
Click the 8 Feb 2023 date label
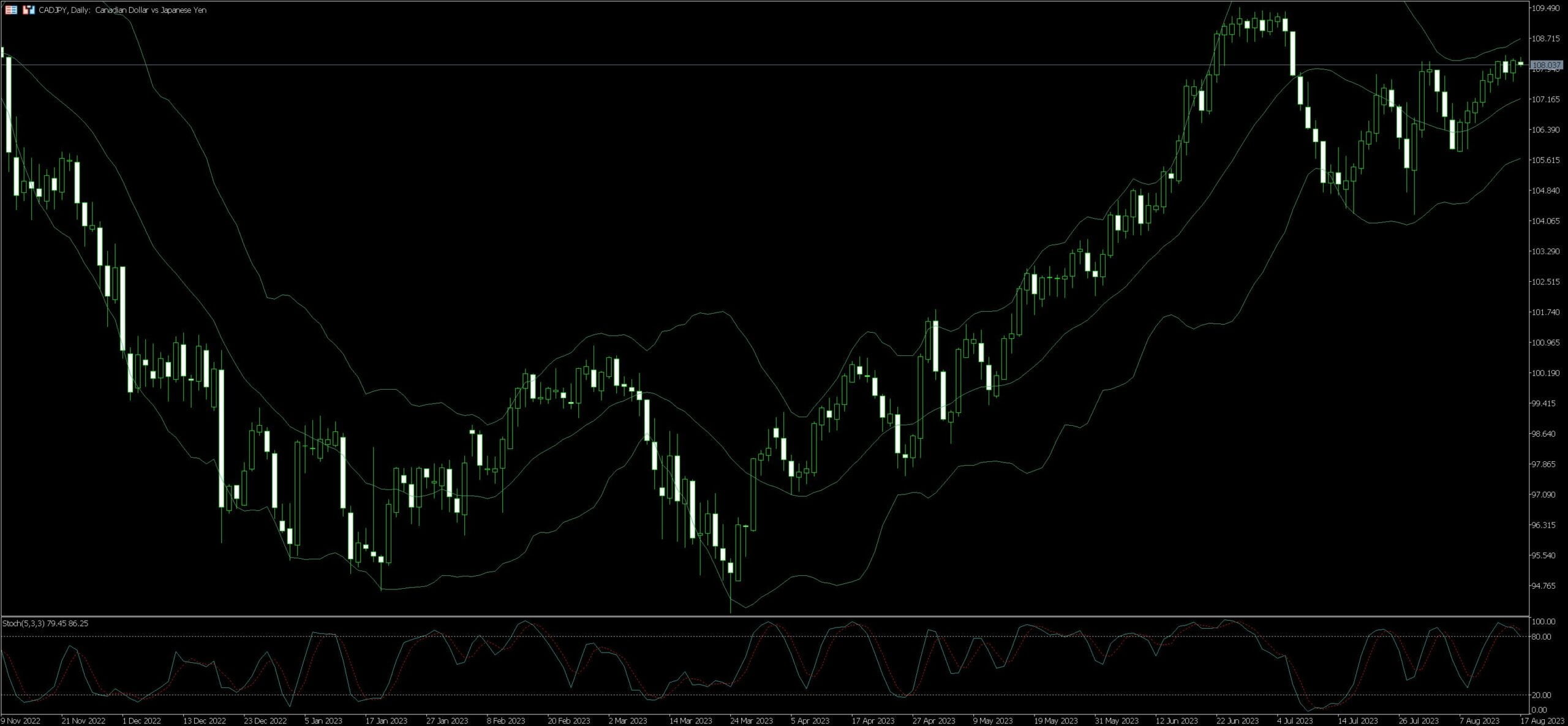tap(506, 720)
